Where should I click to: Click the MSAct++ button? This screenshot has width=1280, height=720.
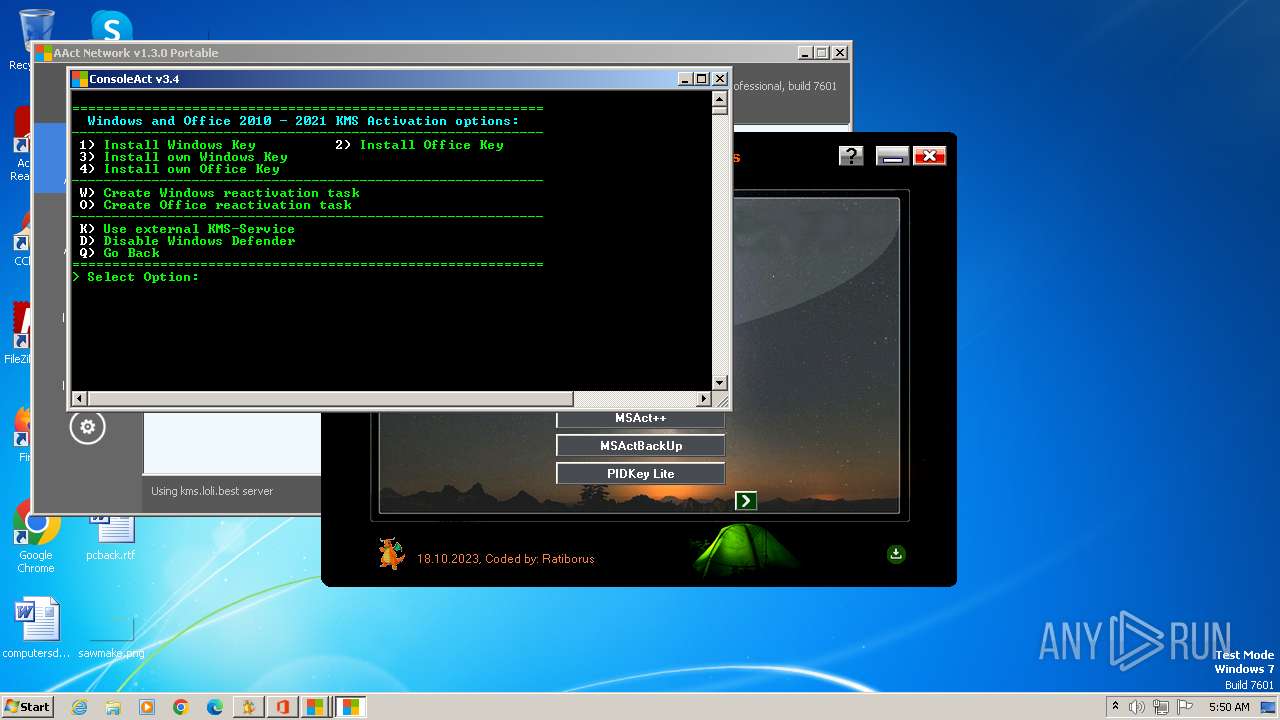point(640,418)
